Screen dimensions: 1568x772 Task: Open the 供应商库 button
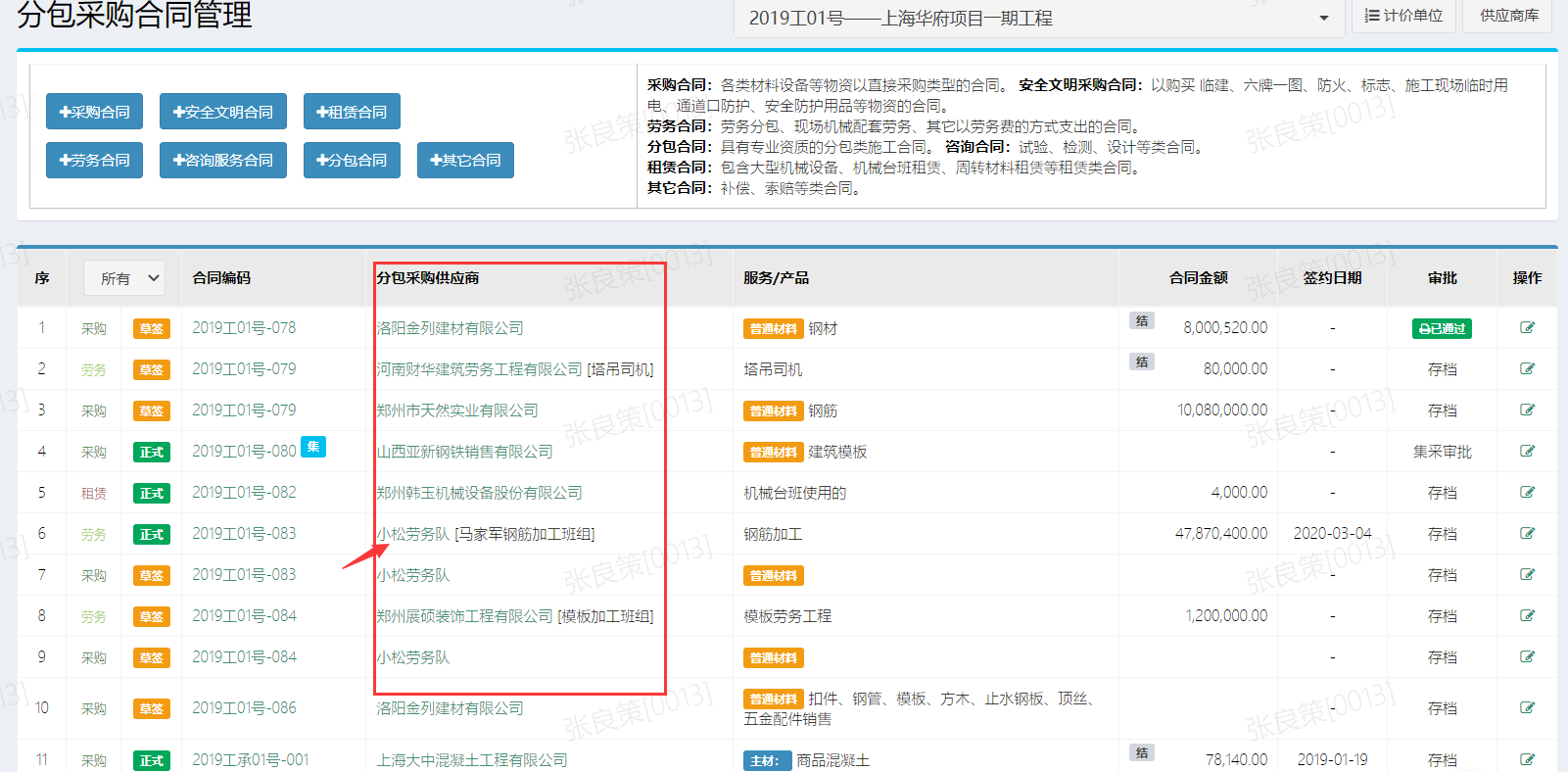[1509, 16]
